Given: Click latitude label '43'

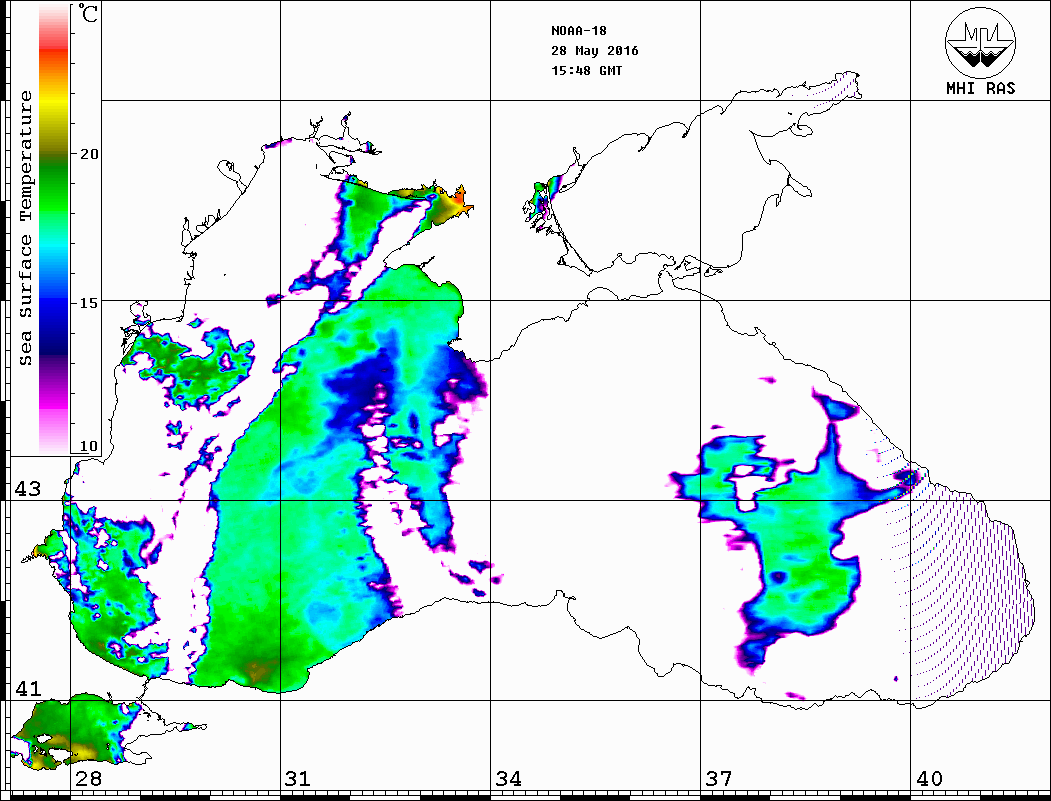Looking at the screenshot, I should click(27, 489).
